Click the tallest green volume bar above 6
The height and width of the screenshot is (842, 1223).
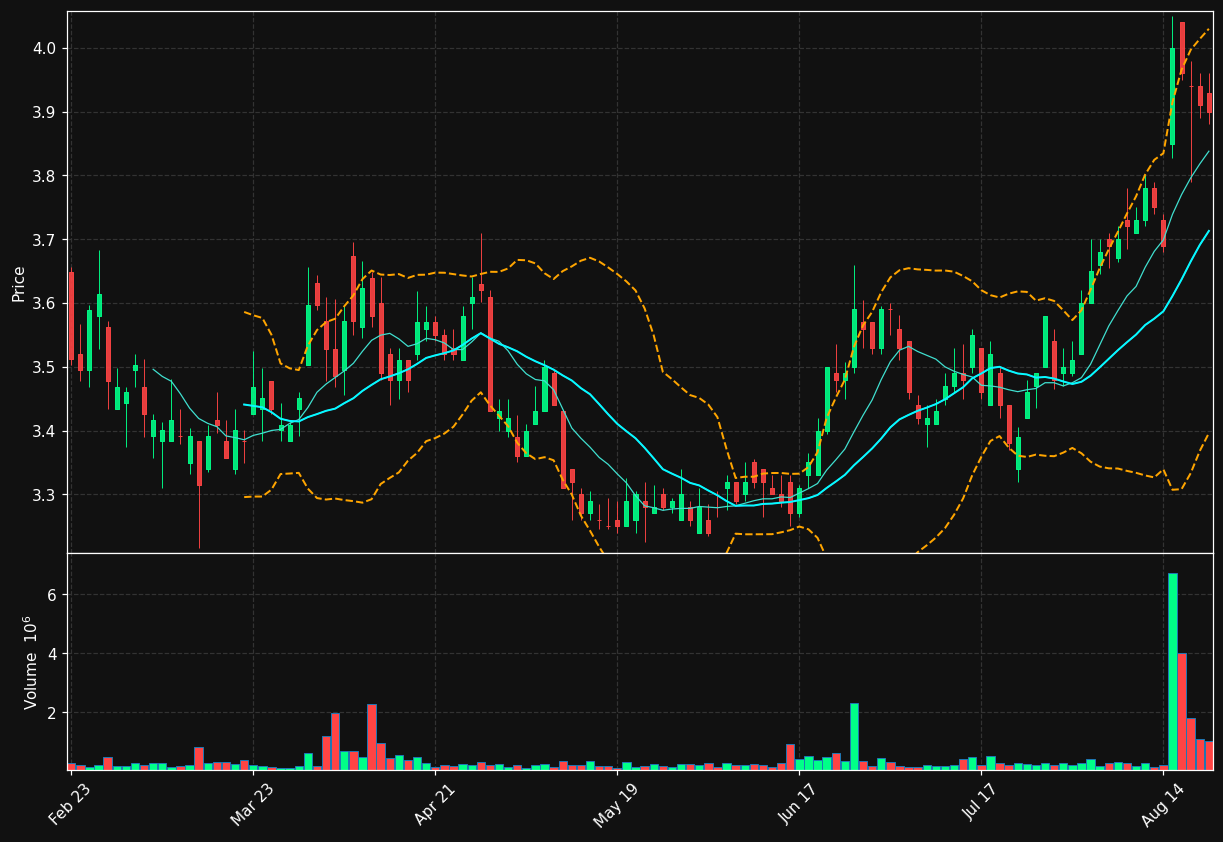click(1173, 671)
